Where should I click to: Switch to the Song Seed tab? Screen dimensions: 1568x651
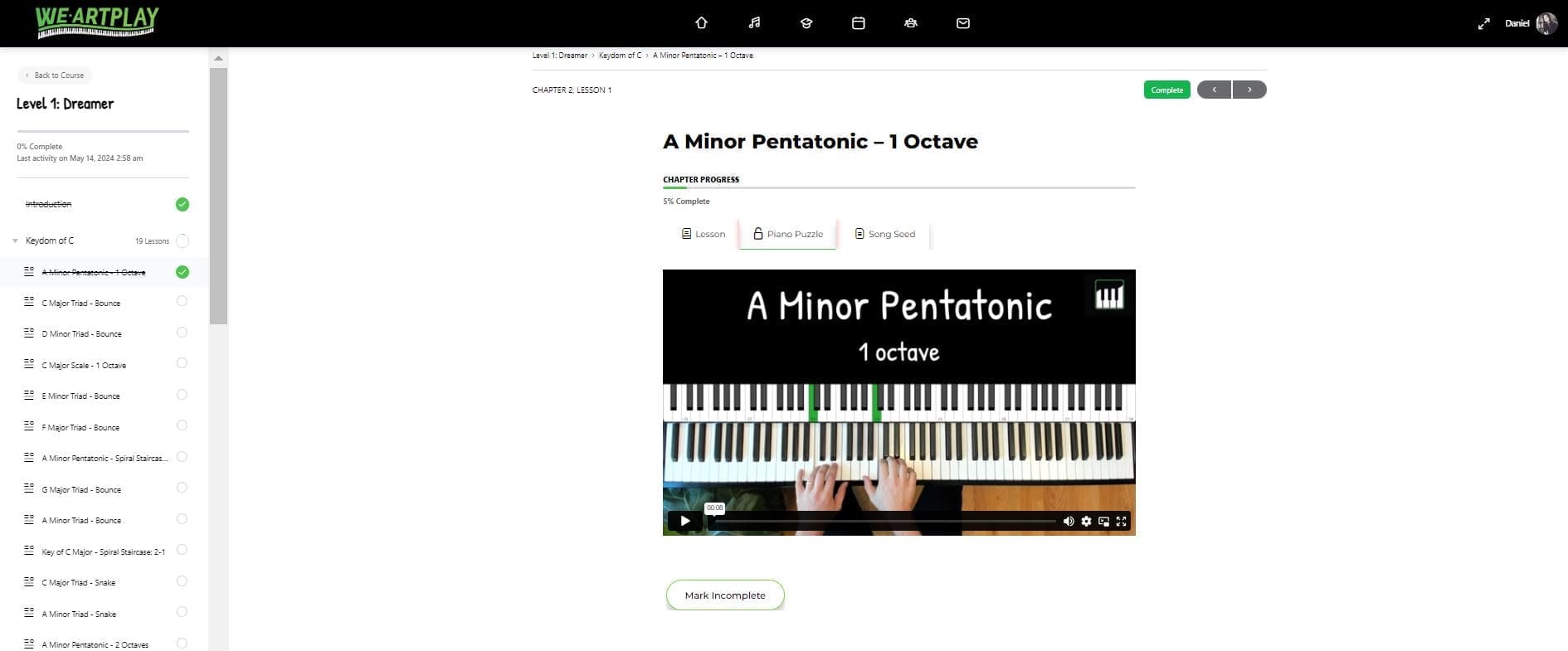coord(884,234)
